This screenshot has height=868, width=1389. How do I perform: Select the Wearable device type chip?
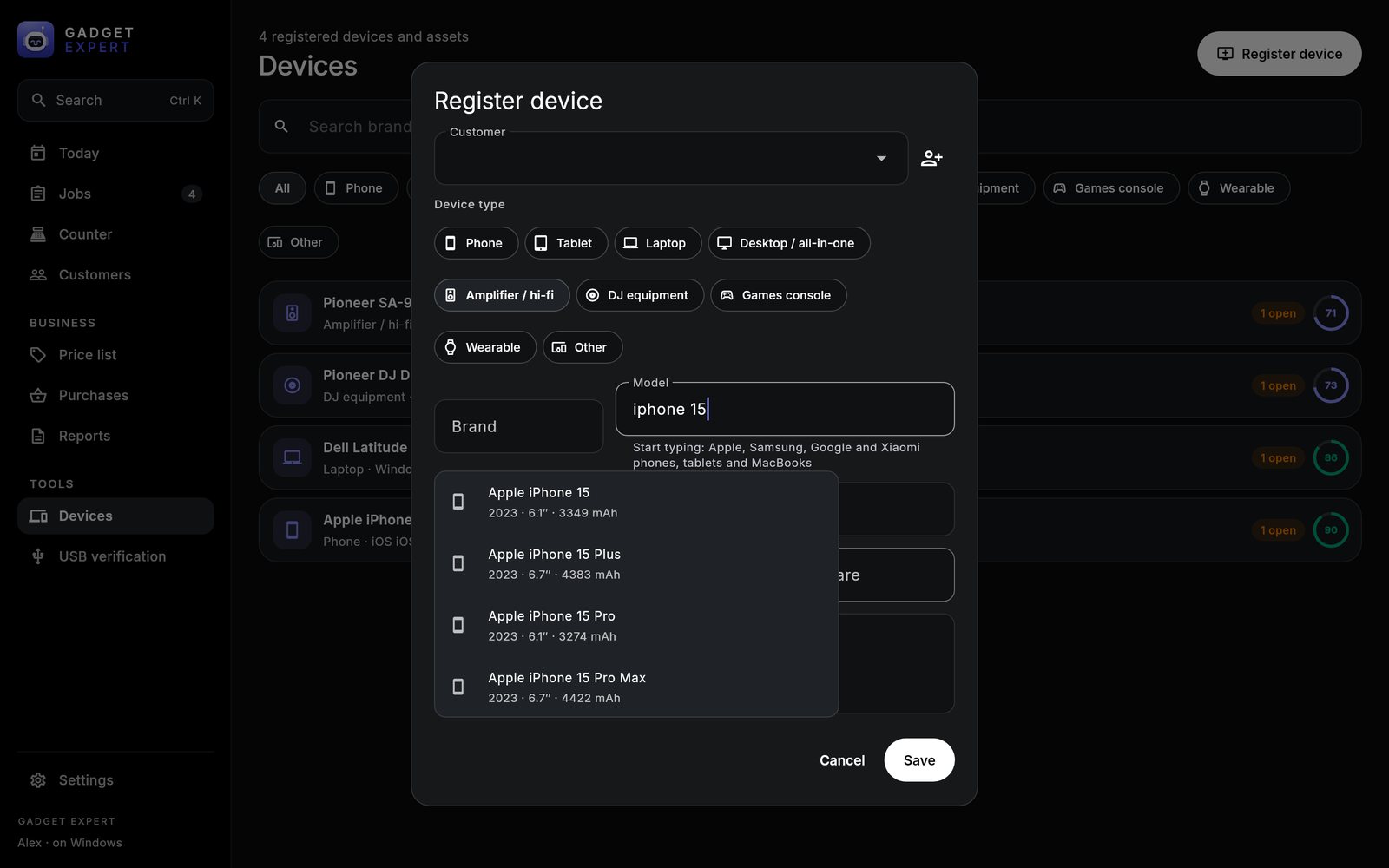pos(485,347)
